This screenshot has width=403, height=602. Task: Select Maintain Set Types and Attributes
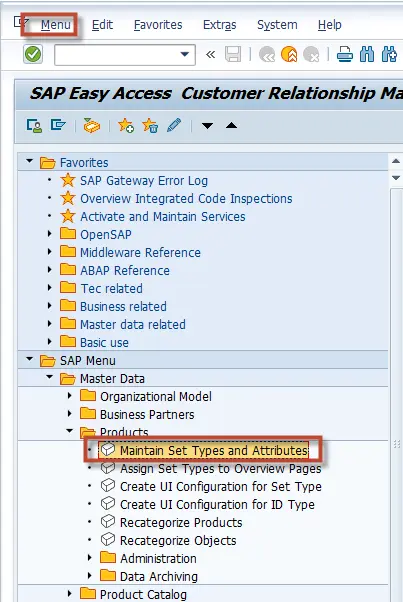click(214, 450)
